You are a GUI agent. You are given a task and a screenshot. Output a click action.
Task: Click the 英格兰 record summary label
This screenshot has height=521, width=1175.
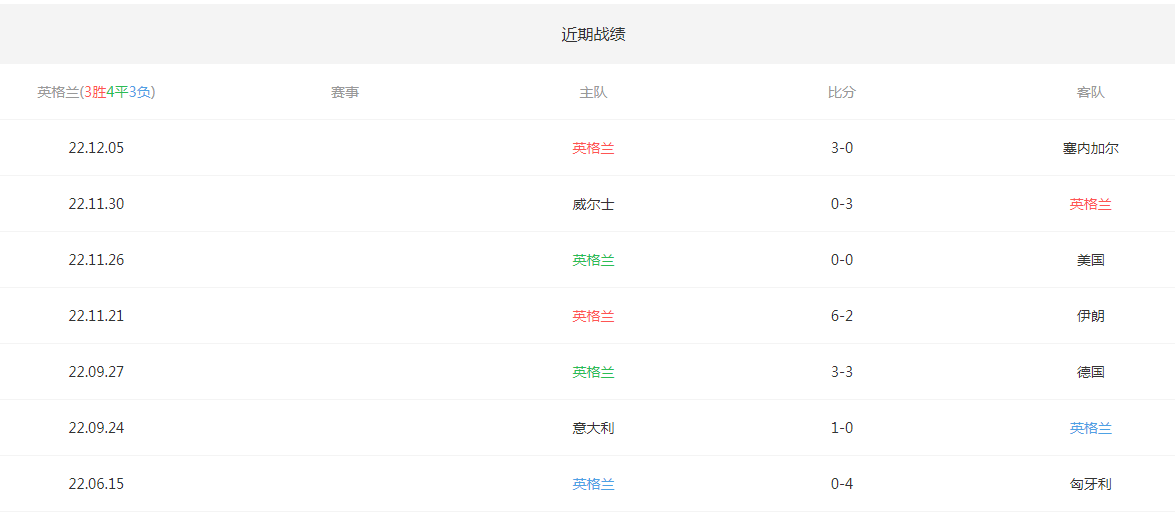pyautogui.click(x=96, y=92)
